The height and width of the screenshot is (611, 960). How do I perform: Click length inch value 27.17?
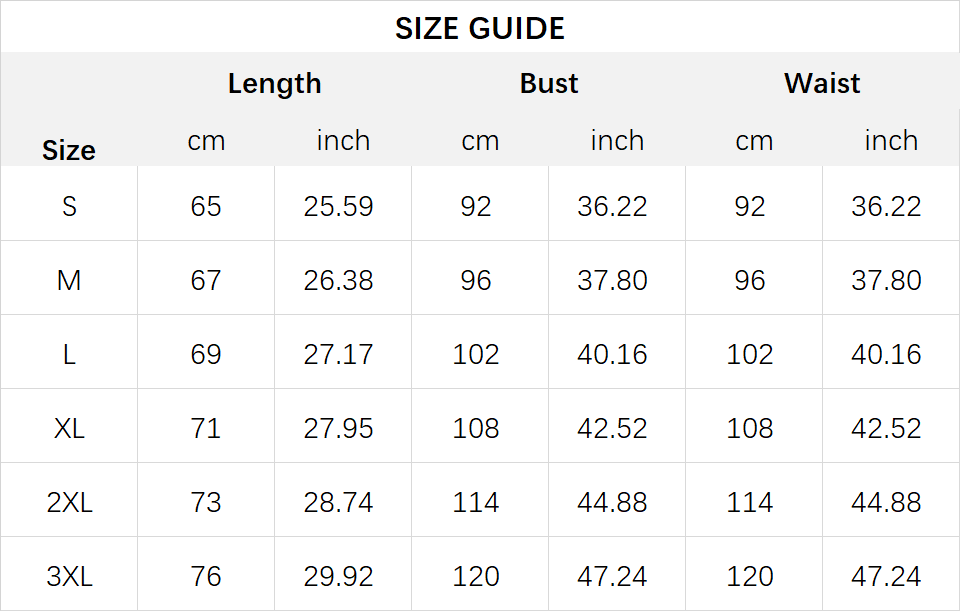point(339,354)
